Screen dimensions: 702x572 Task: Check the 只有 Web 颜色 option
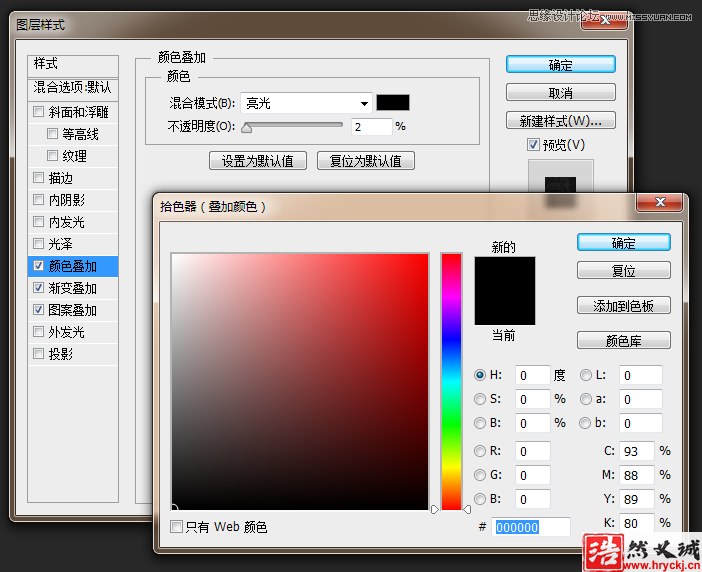[176, 526]
